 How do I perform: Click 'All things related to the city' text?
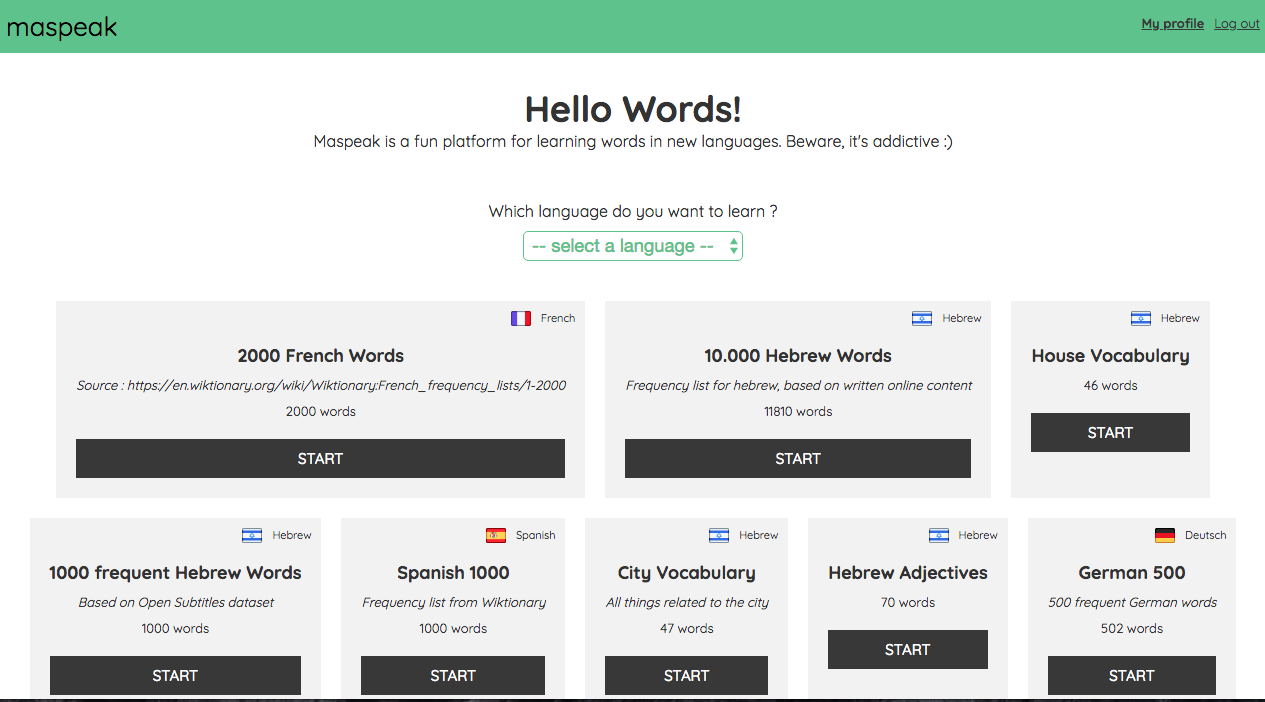687,602
